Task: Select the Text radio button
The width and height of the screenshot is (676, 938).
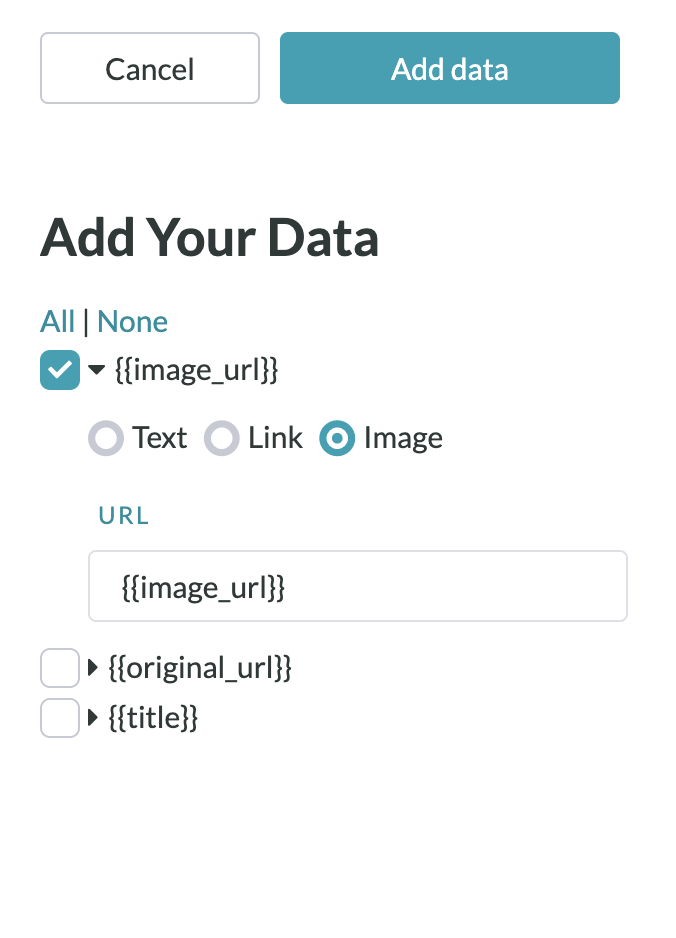Action: 106,438
